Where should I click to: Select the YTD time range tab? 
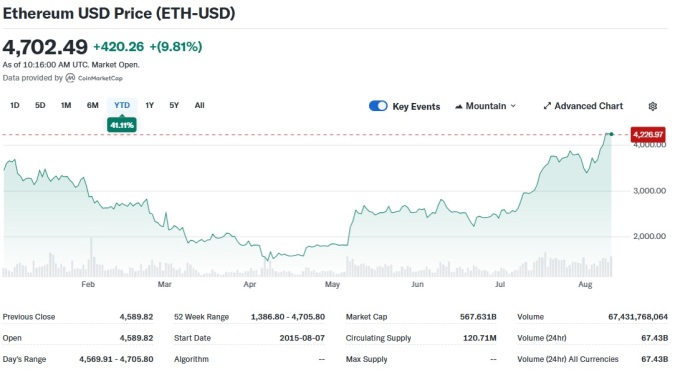[122, 105]
